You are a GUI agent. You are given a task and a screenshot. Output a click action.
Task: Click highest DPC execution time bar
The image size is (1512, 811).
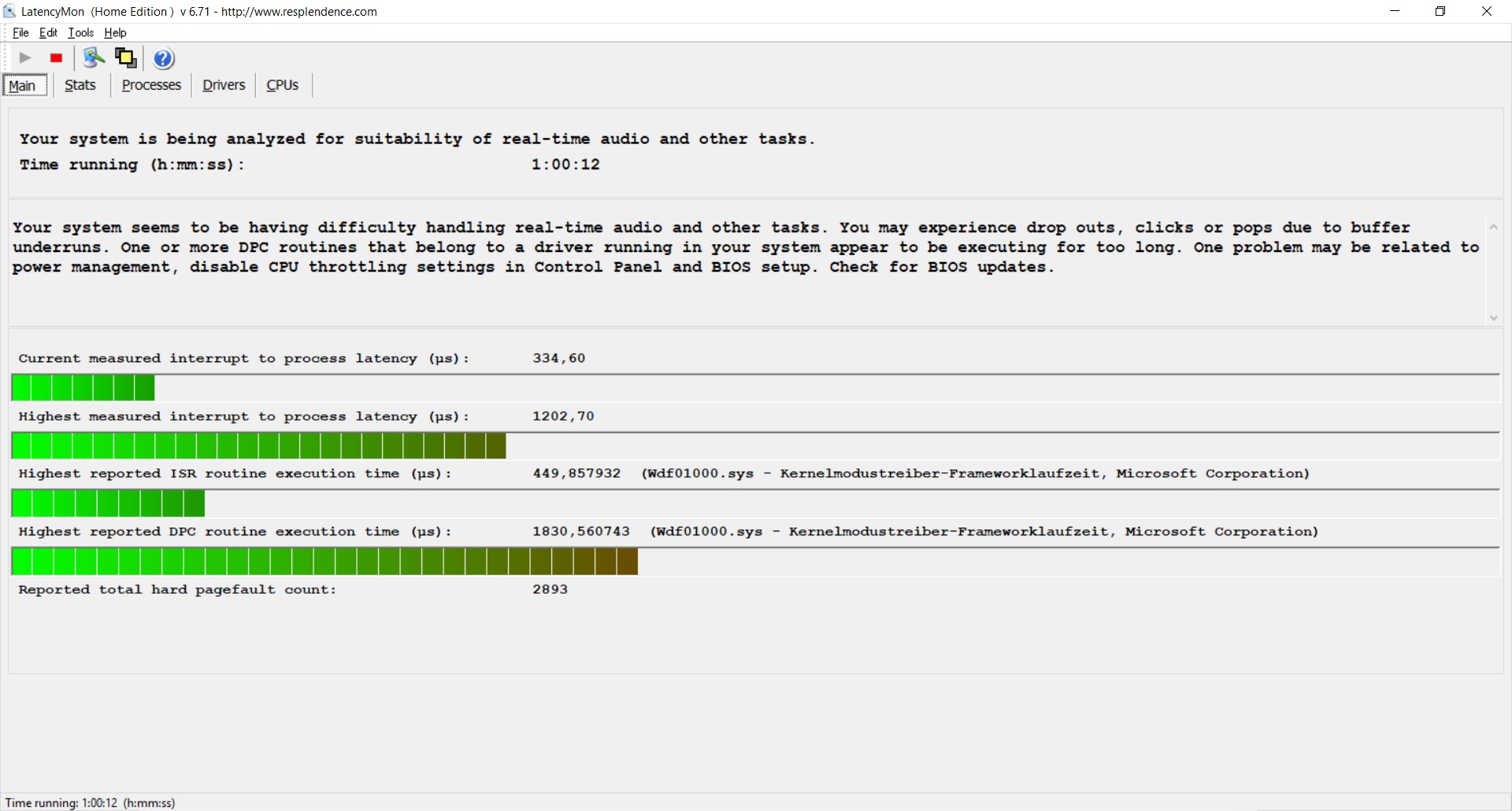324,561
